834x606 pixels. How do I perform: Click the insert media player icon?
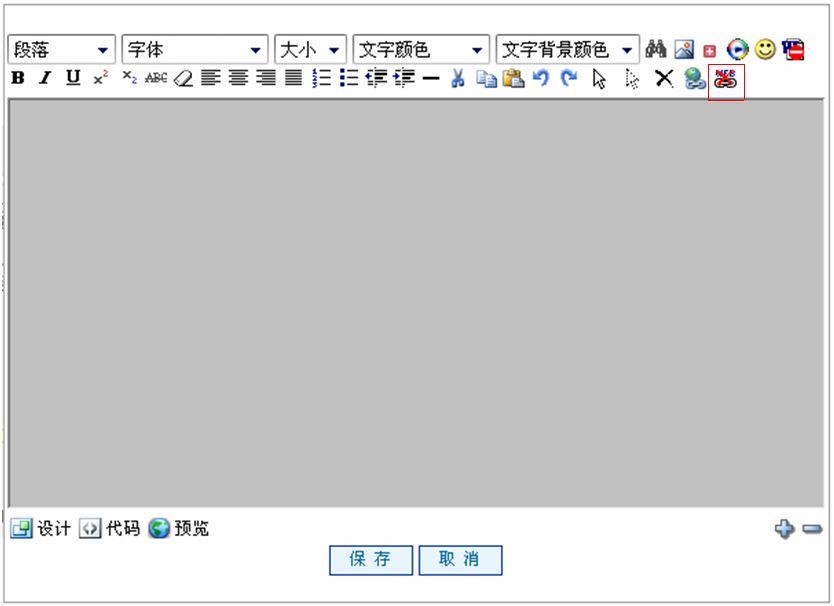point(738,49)
